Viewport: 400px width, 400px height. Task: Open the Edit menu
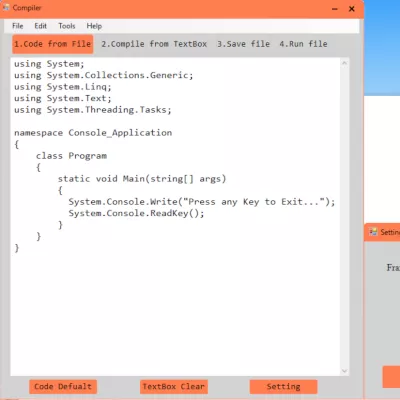pyautogui.click(x=40, y=26)
